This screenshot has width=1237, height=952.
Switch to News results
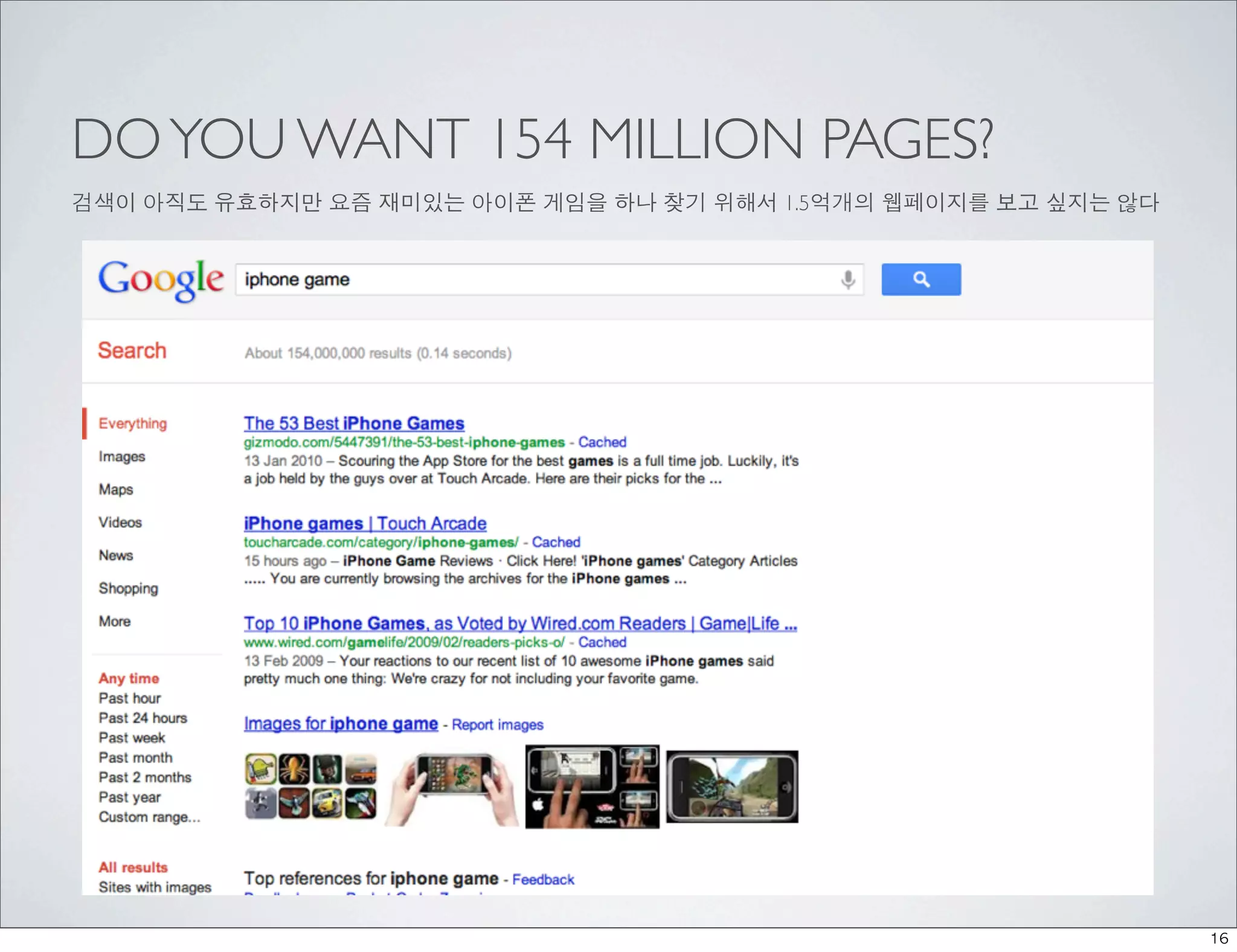pos(116,555)
